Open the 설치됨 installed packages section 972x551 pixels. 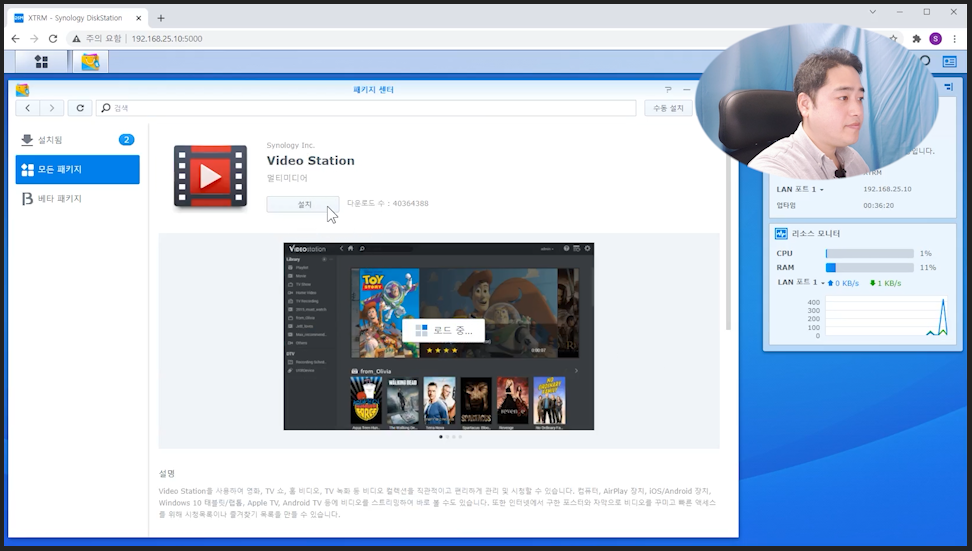pos(77,140)
